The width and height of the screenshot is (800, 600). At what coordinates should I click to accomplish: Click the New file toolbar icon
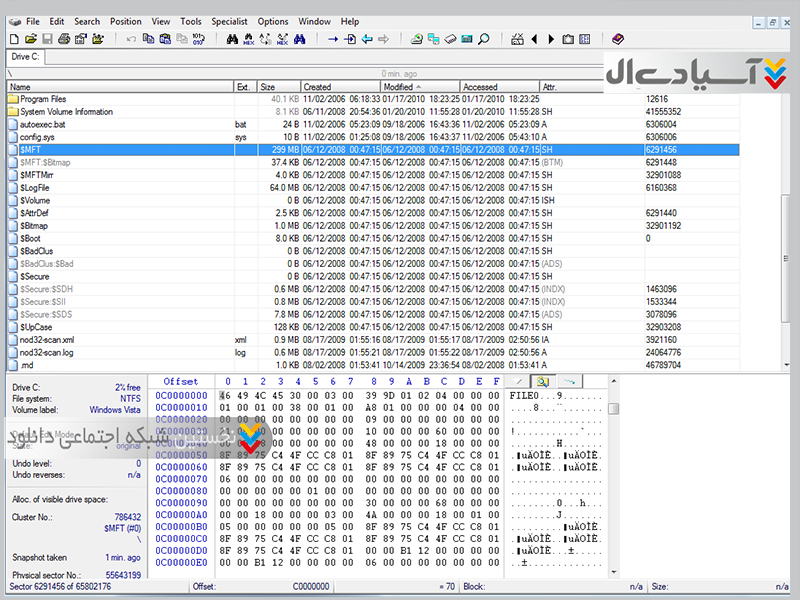(14, 39)
